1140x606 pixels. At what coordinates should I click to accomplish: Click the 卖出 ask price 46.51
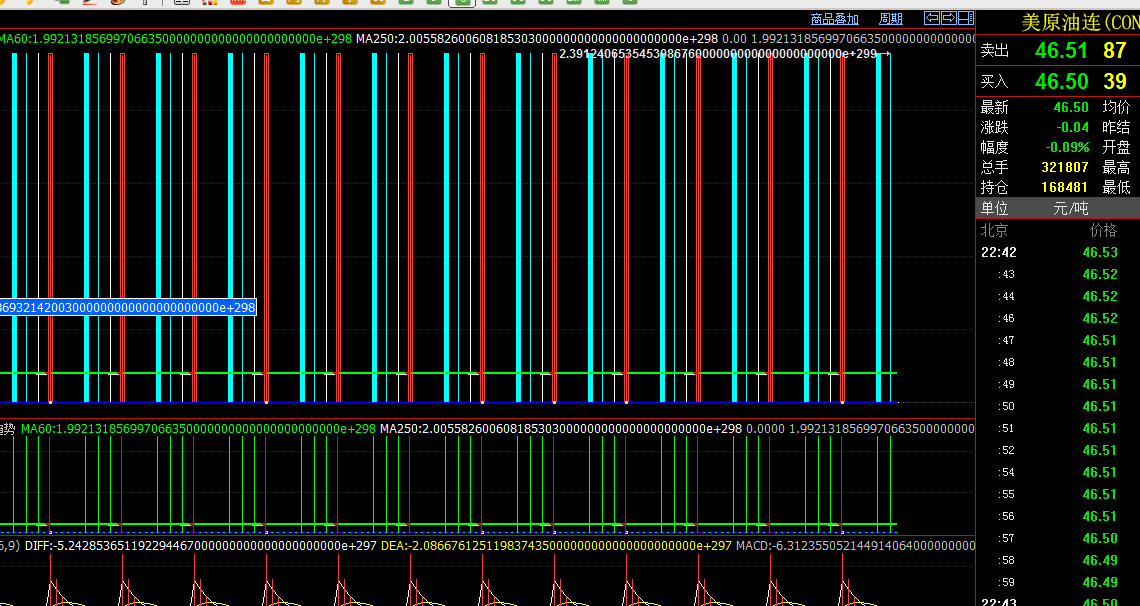click(x=1061, y=51)
